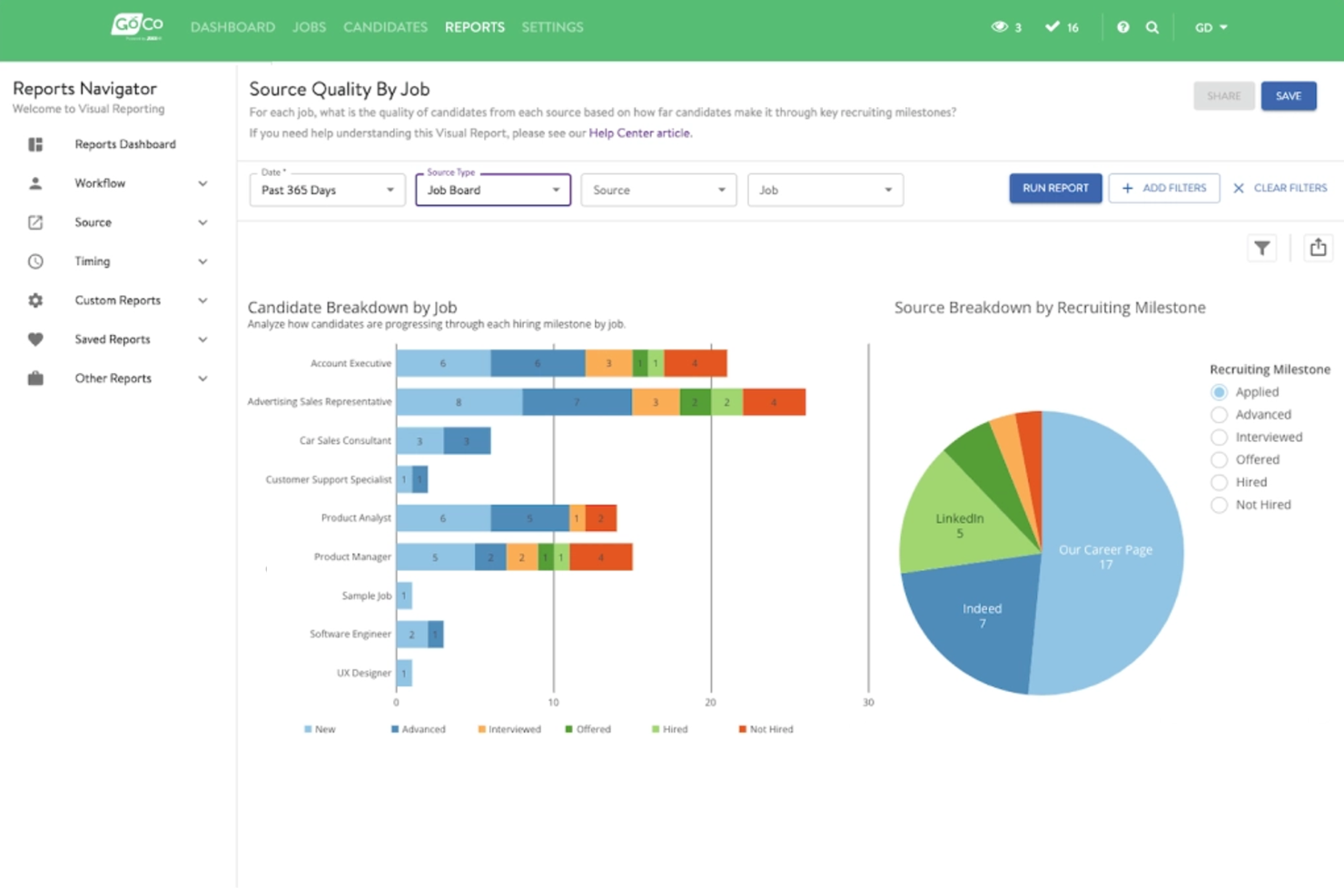Open the SETTINGS menu item

552,27
